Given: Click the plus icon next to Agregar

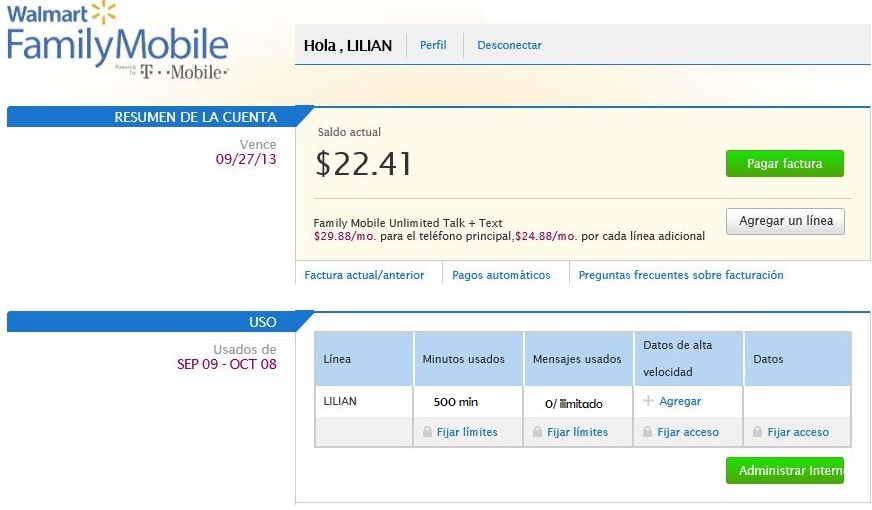Looking at the screenshot, I should pyautogui.click(x=648, y=400).
